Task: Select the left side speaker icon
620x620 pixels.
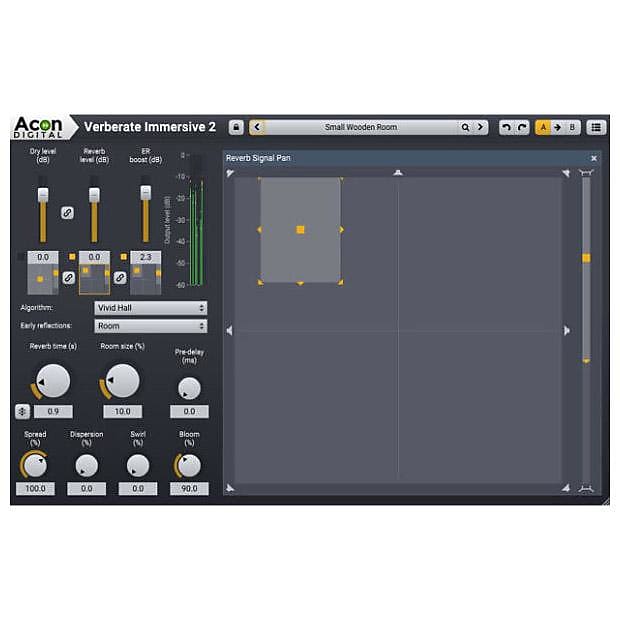Action: (229, 330)
